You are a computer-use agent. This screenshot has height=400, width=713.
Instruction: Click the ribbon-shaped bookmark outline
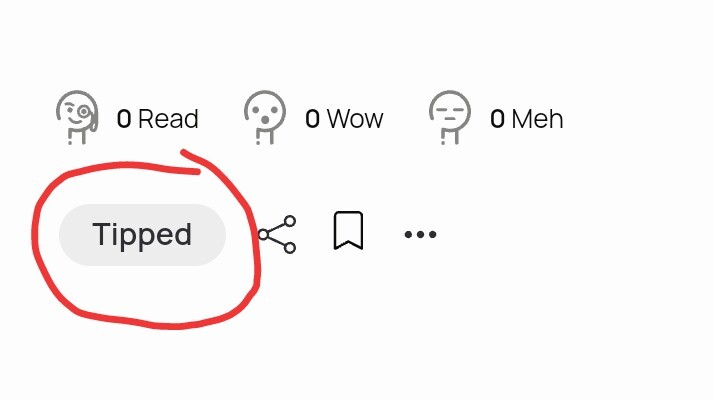click(x=348, y=230)
